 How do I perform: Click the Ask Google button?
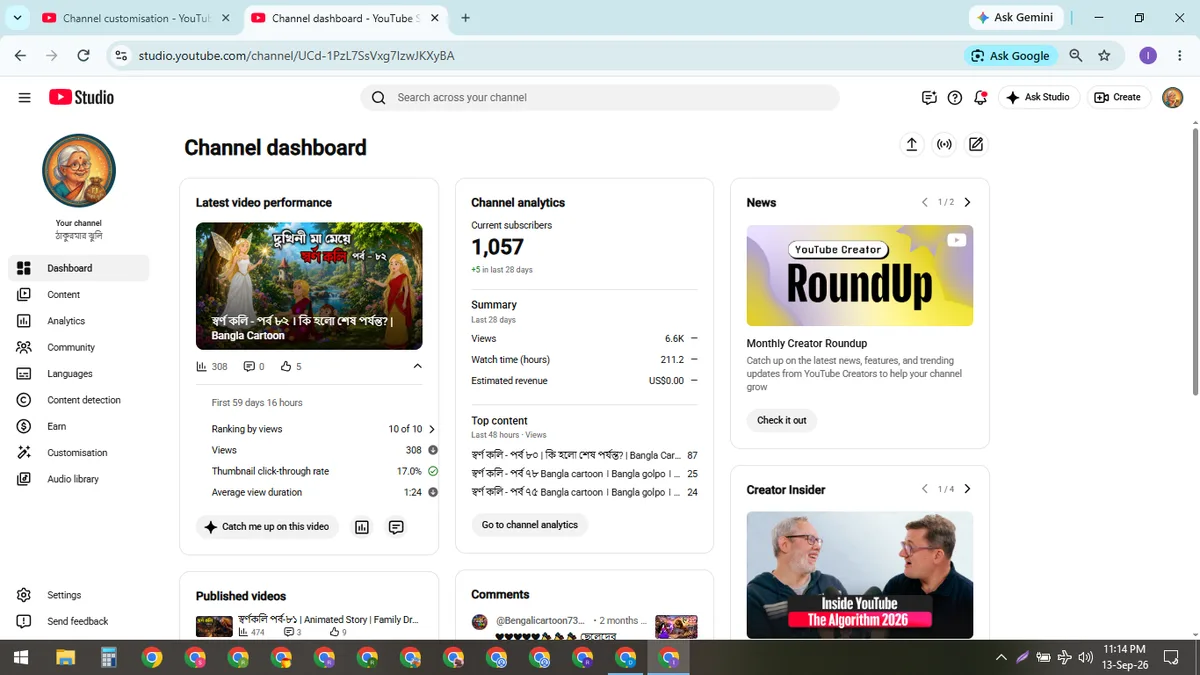pos(1009,56)
